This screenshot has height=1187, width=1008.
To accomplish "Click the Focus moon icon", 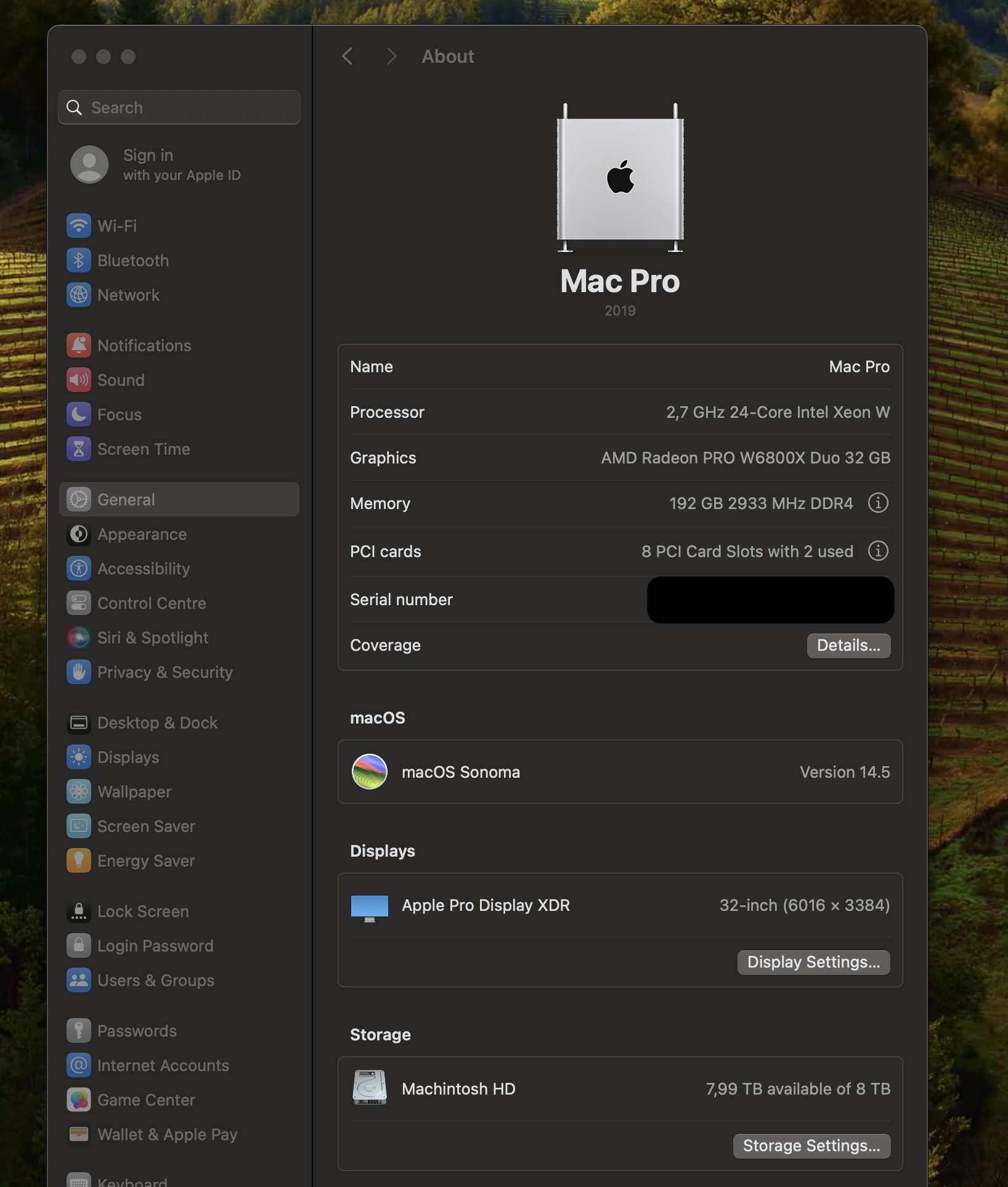I will (79, 414).
